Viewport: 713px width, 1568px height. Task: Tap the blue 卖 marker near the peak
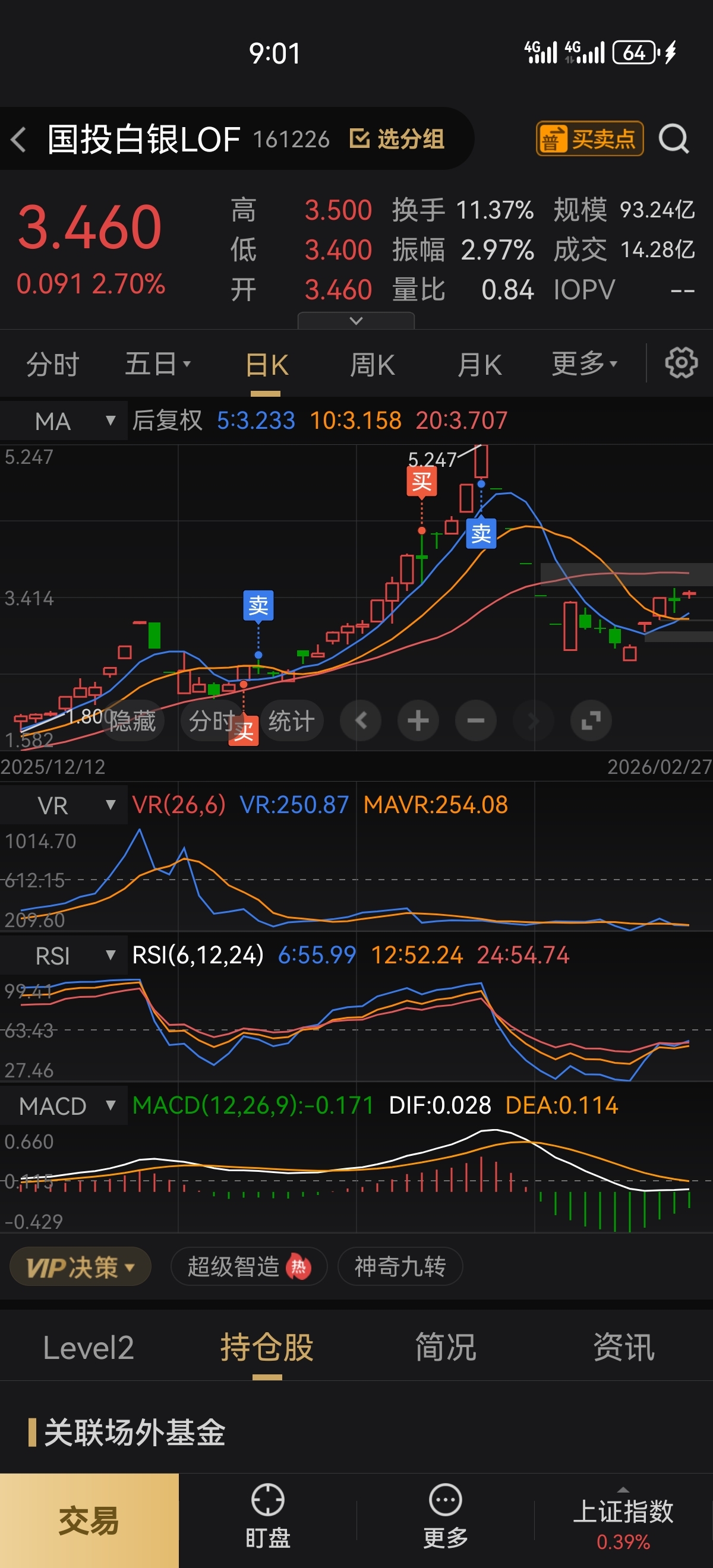481,534
